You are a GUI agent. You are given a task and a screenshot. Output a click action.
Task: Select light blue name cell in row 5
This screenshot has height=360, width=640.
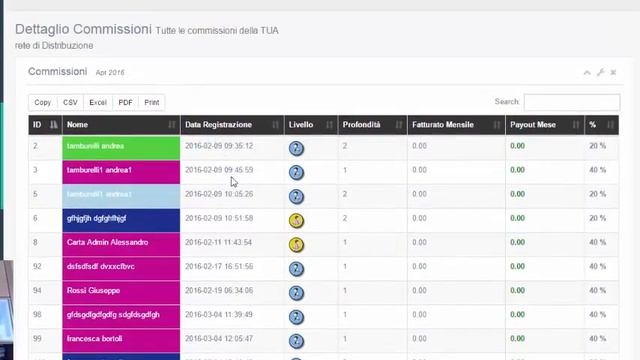pos(121,196)
